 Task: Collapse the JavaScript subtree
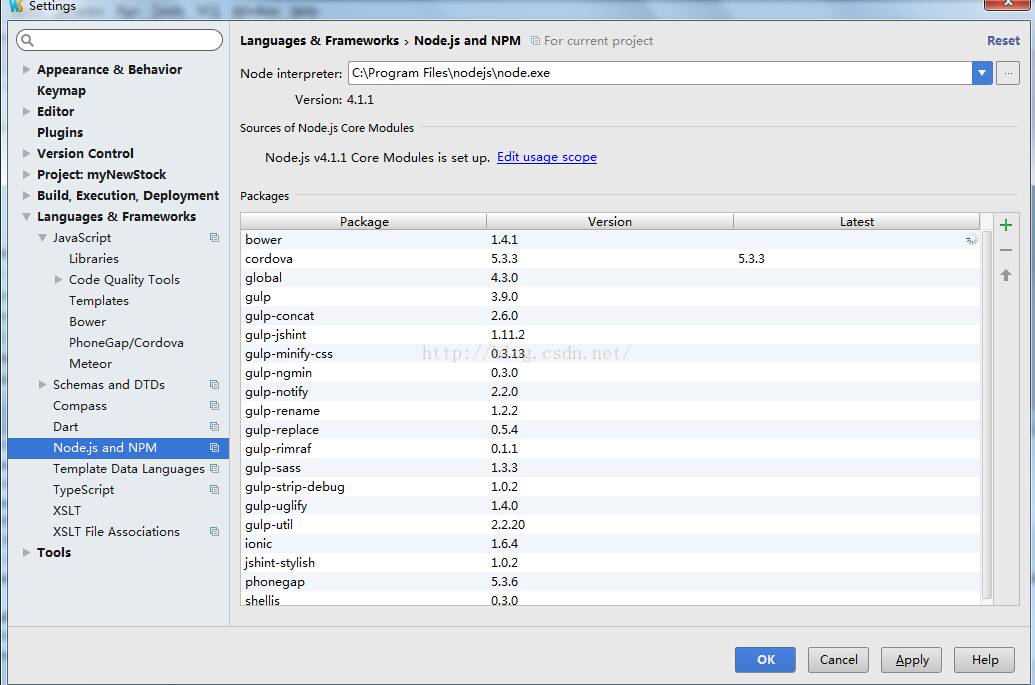[x=42, y=238]
